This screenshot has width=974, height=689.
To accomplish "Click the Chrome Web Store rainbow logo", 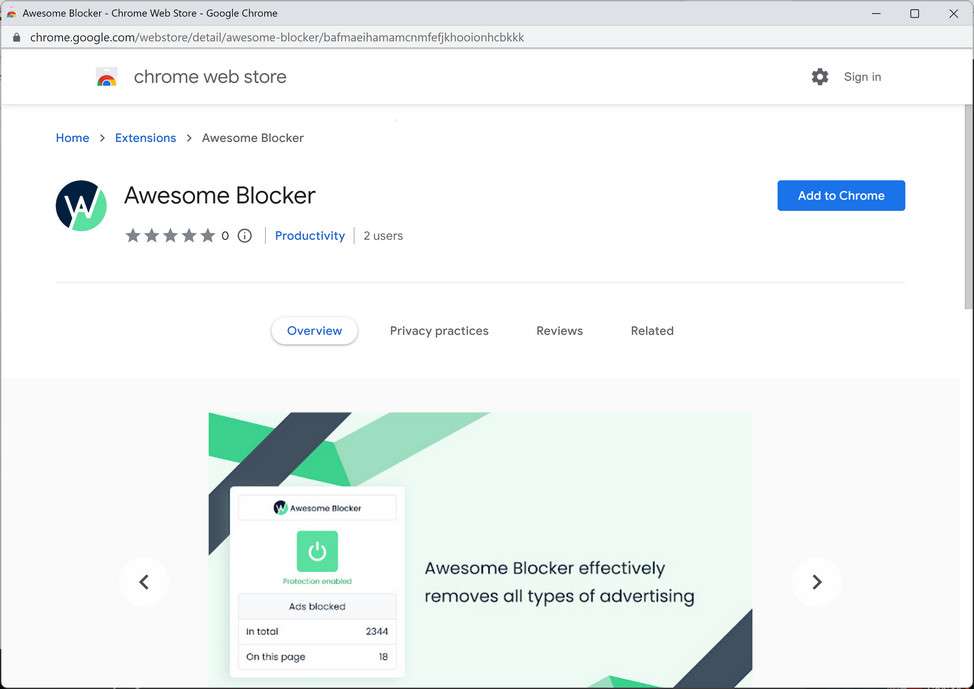I will [x=107, y=77].
